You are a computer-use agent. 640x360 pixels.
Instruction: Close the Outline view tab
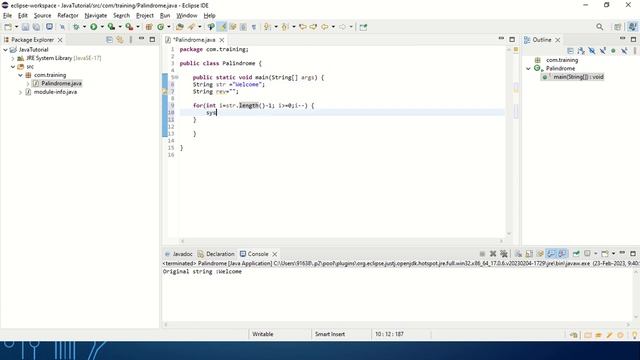pos(558,40)
